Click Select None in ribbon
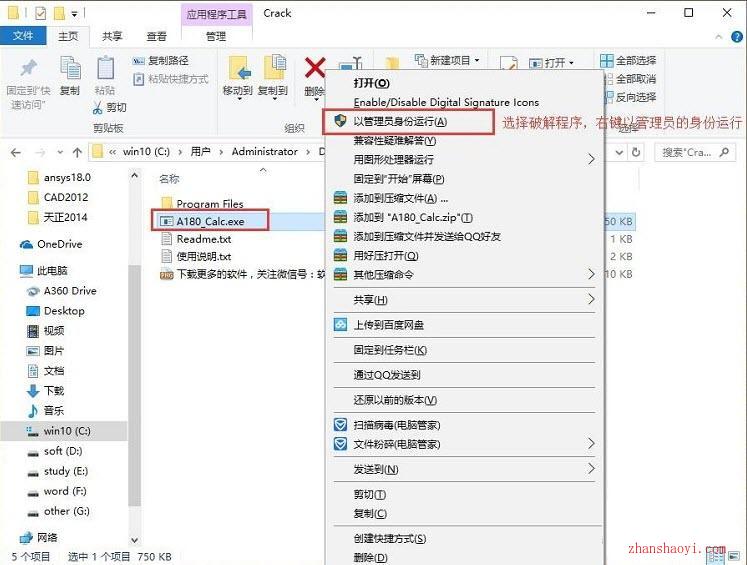This screenshot has width=747, height=565. 630,79
